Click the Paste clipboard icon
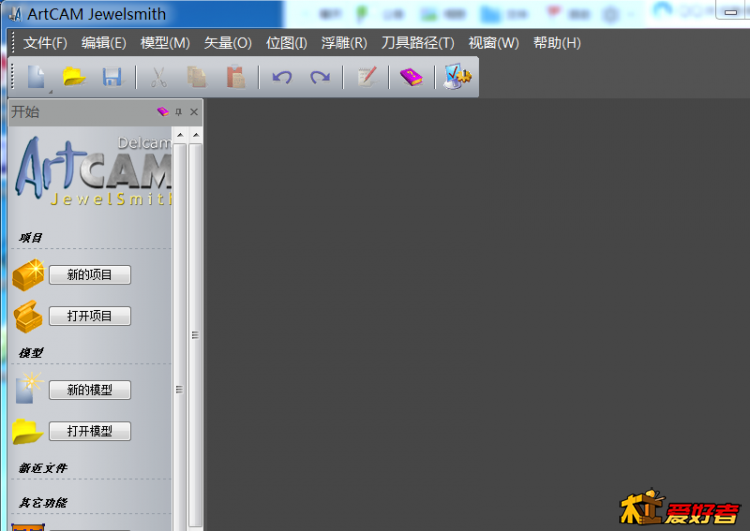 tap(236, 77)
